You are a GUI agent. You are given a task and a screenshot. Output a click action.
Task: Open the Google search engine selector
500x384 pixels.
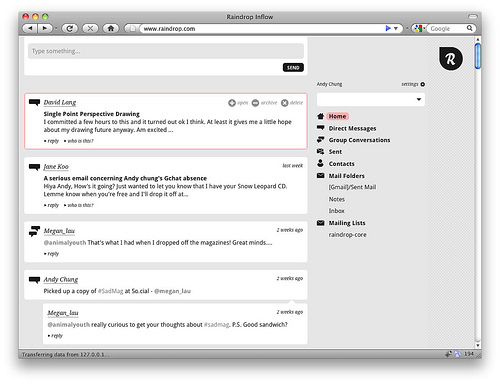[x=419, y=29]
